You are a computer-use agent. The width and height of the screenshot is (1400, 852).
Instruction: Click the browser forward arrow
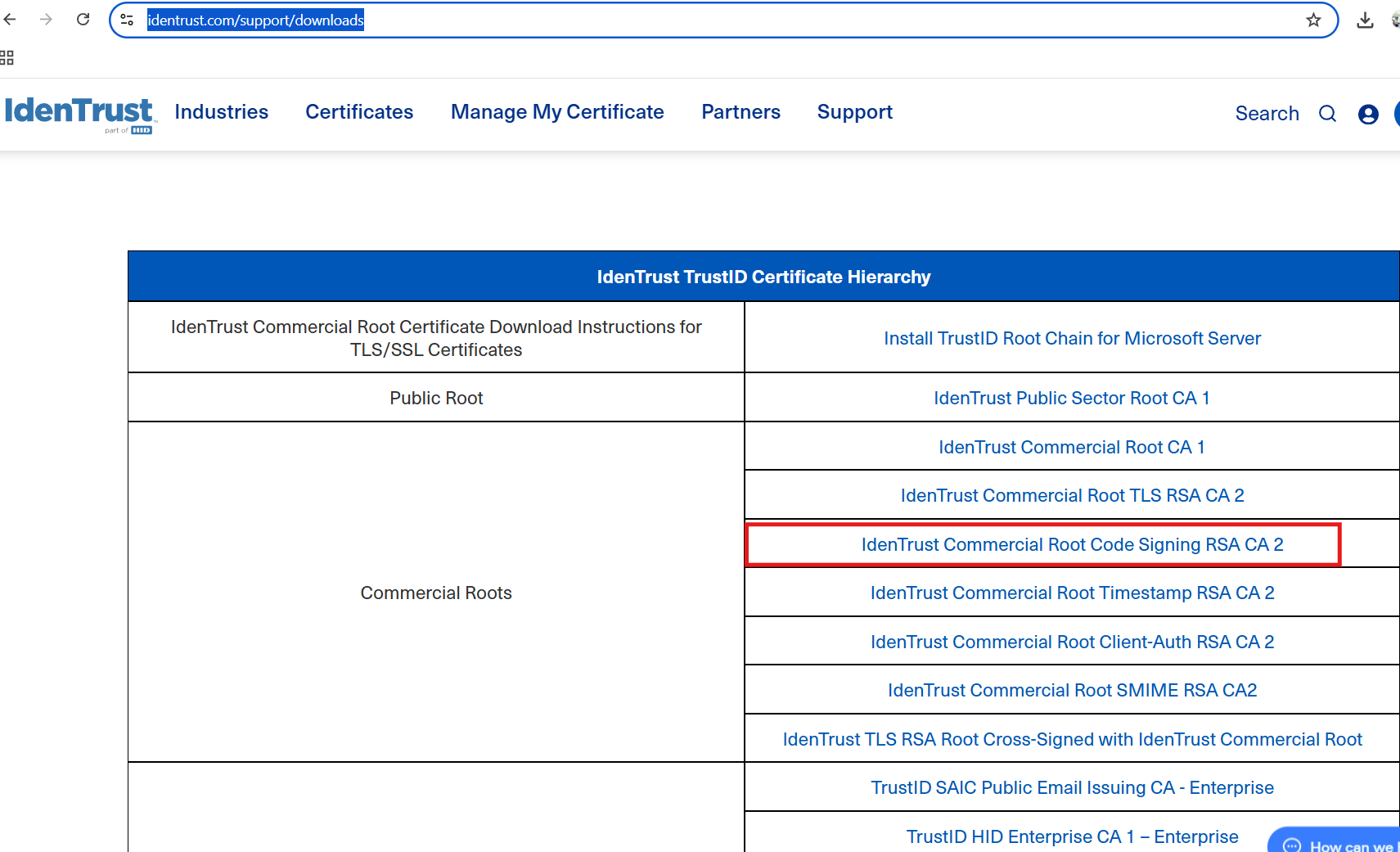point(46,20)
